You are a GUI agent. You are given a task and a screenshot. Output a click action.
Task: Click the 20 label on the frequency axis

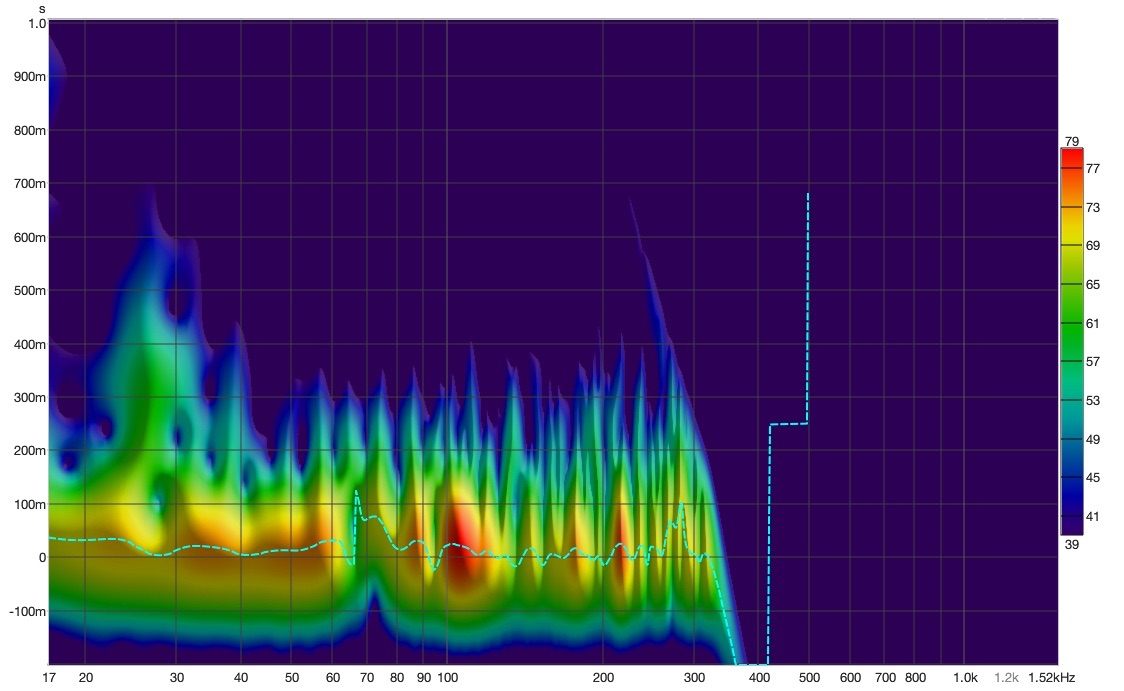point(85,678)
